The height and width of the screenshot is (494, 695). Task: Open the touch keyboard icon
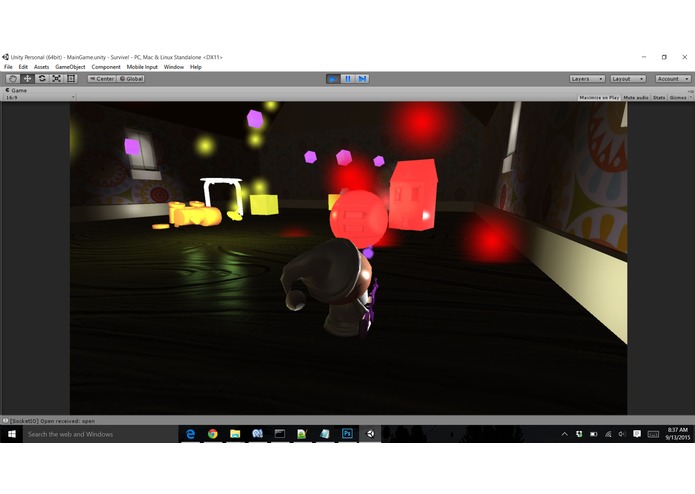coord(653,434)
